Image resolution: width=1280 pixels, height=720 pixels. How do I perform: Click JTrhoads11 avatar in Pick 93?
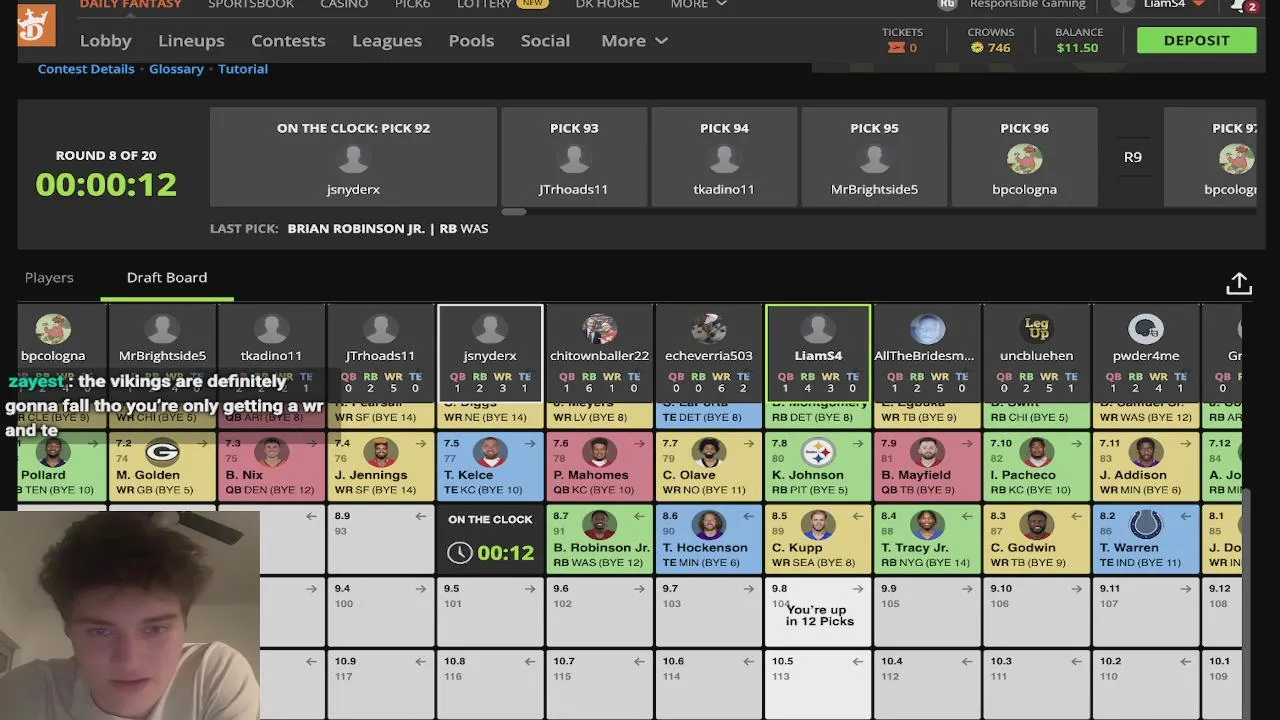tap(574, 159)
